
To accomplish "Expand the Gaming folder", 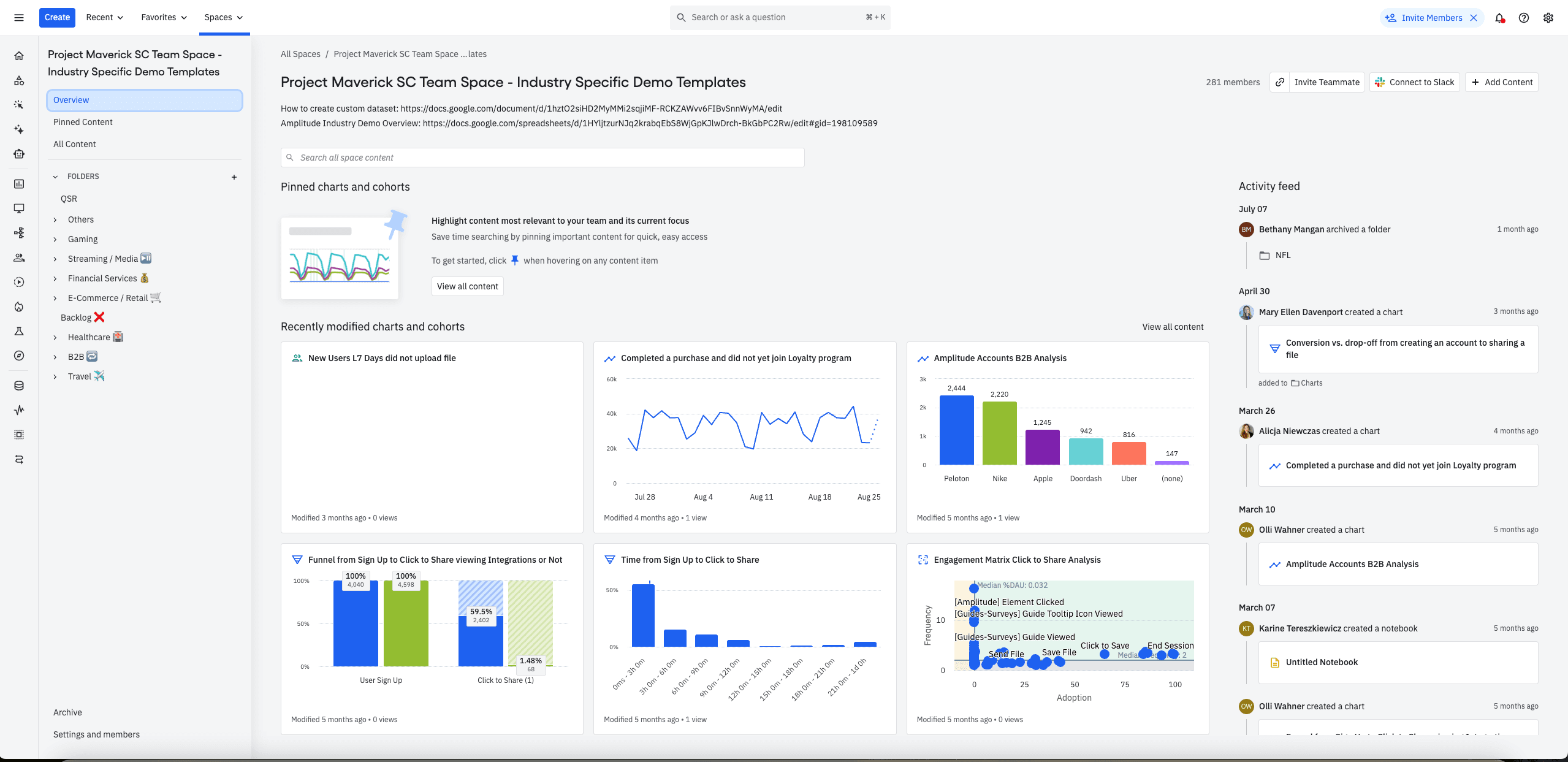I will [x=55, y=240].
